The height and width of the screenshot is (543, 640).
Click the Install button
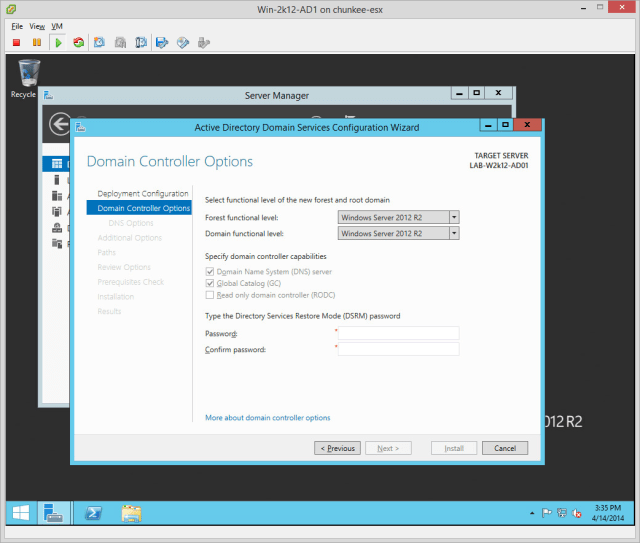tap(454, 448)
